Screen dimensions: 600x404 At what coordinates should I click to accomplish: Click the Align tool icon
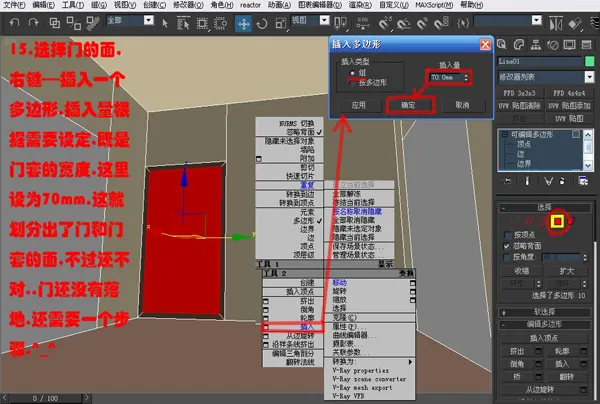coord(575,24)
